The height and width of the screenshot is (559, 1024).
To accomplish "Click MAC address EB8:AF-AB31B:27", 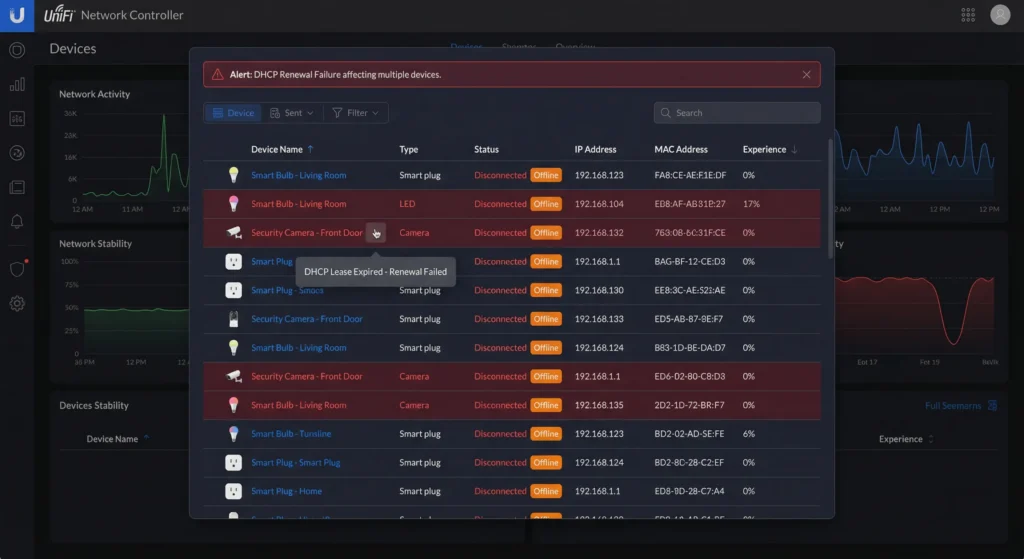I will point(690,204).
